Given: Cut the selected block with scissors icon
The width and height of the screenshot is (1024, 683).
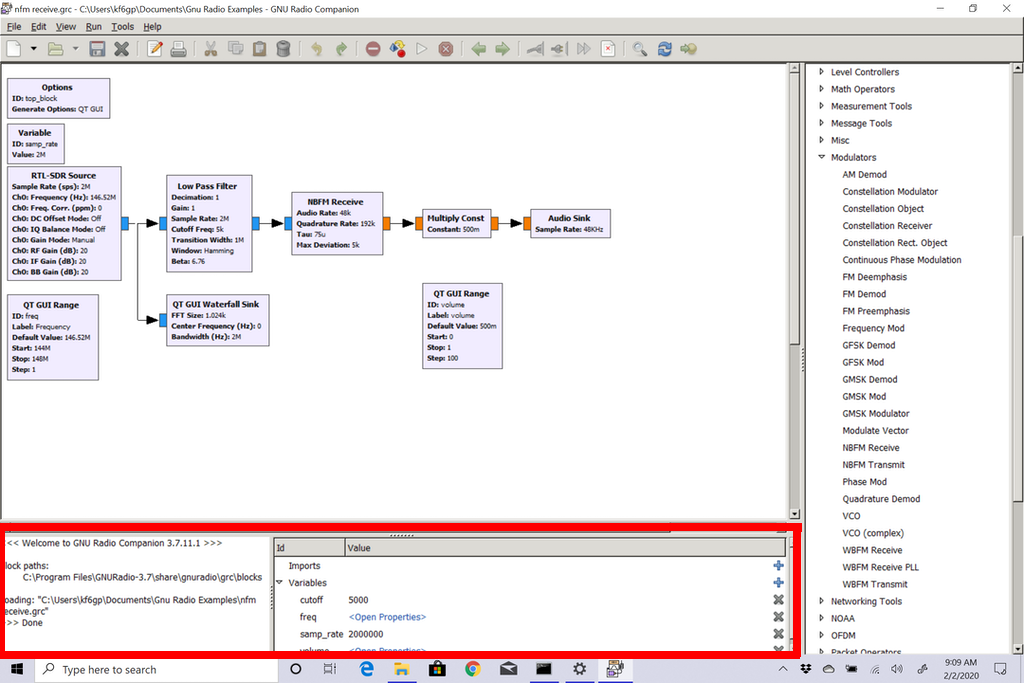Looking at the screenshot, I should pyautogui.click(x=210, y=49).
